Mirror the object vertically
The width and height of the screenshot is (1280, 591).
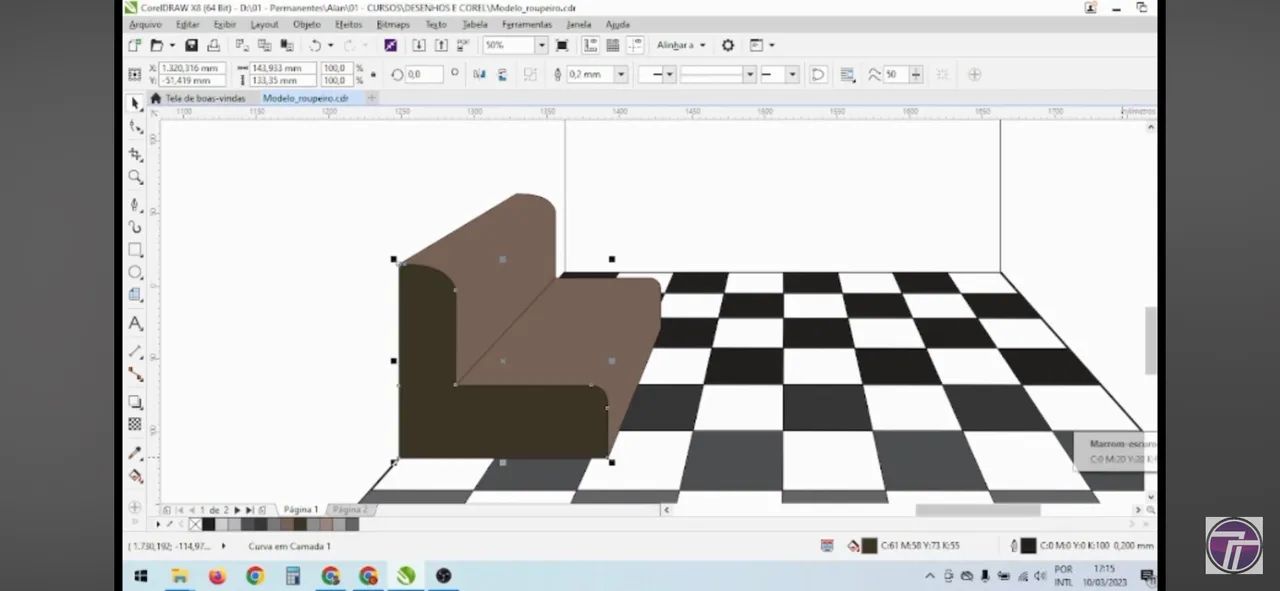point(502,74)
